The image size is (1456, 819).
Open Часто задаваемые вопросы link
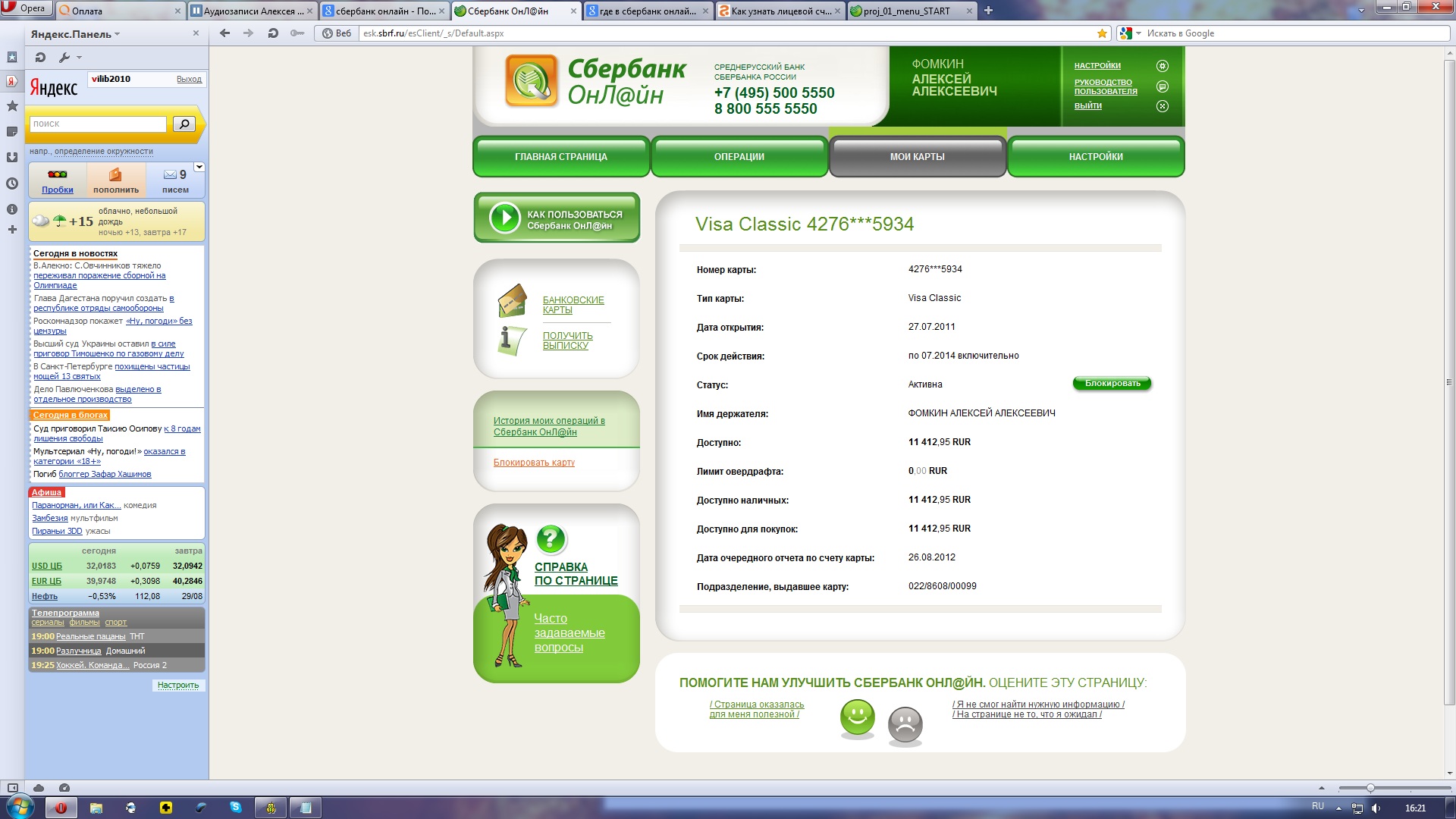point(569,633)
